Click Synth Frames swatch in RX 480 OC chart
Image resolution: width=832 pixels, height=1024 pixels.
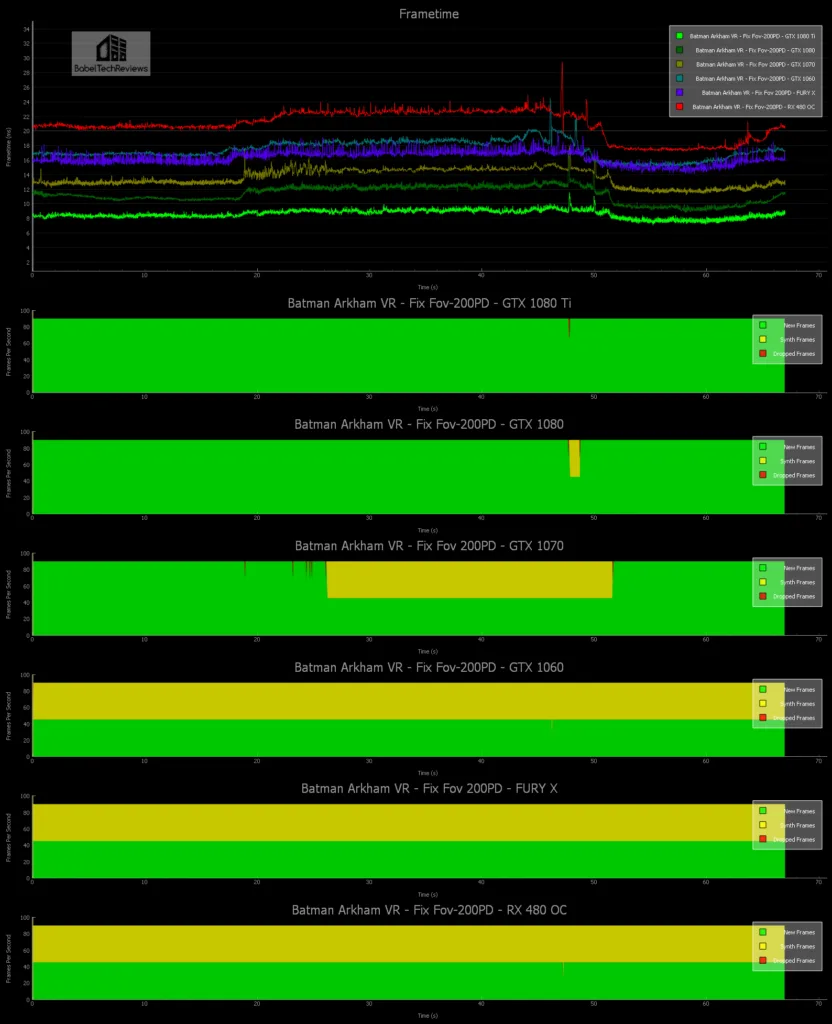pos(762,947)
